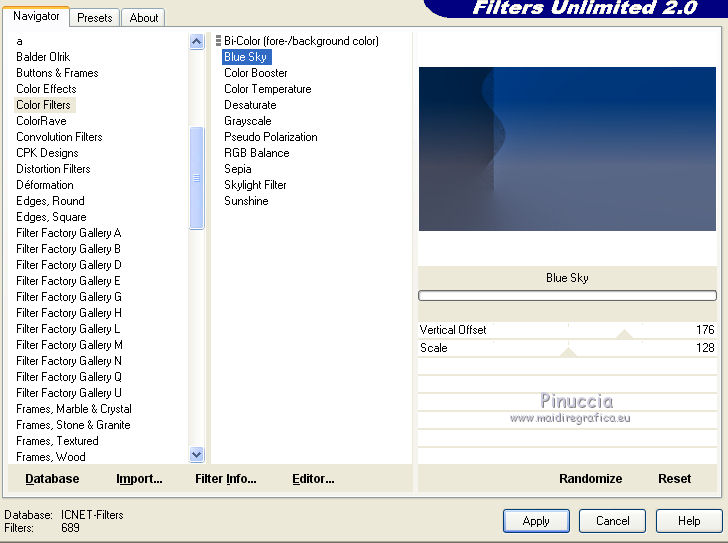Viewport: 728px width, 543px height.
Task: Select the Frames, Textured category
Action: click(x=58, y=441)
